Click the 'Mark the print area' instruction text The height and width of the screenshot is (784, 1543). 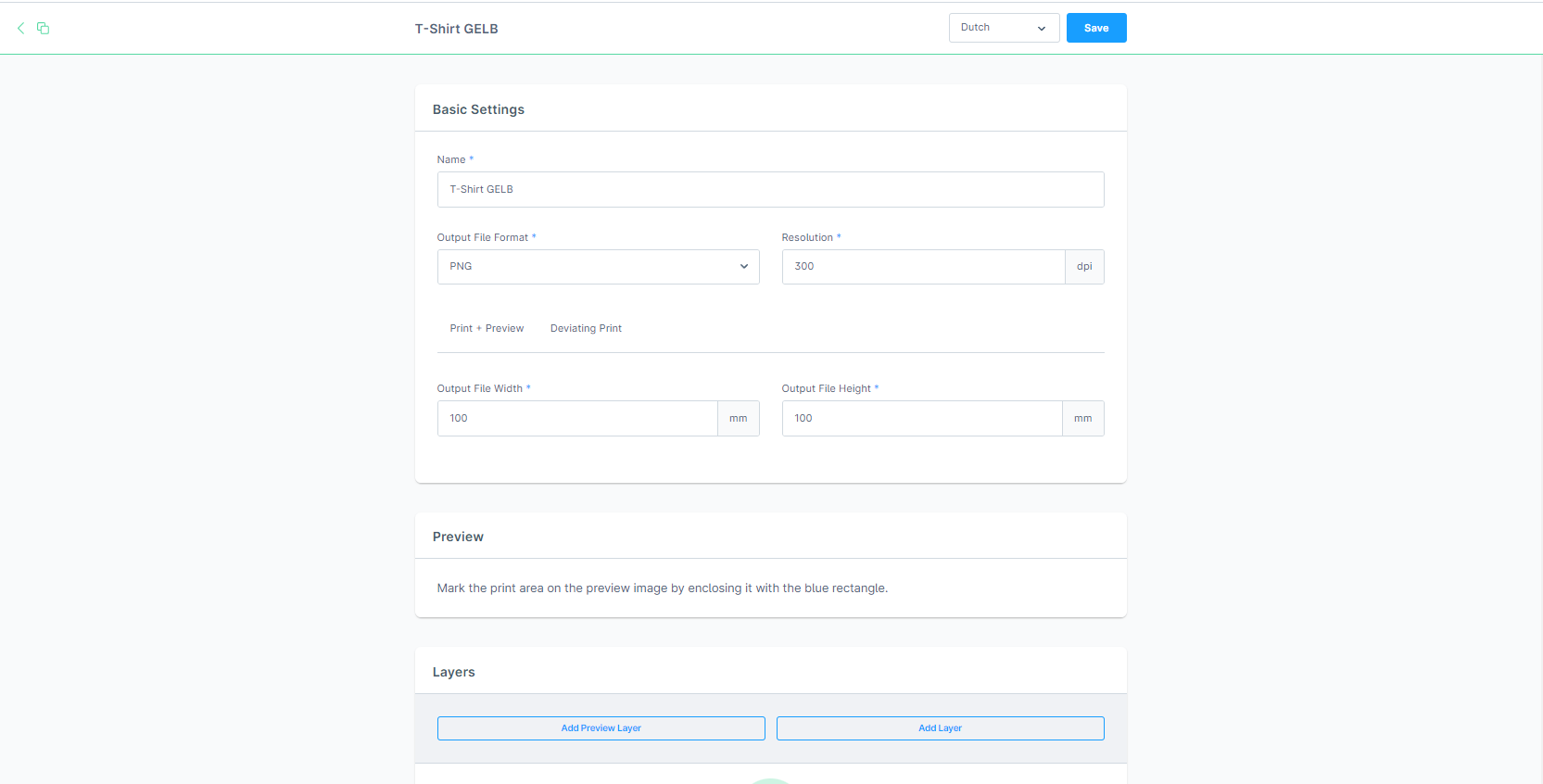click(x=662, y=588)
